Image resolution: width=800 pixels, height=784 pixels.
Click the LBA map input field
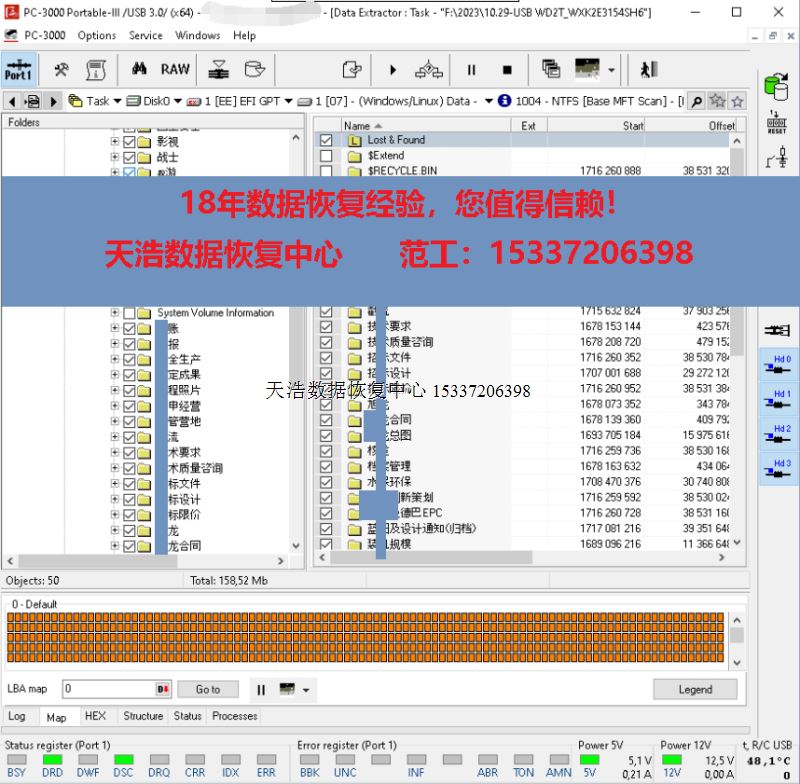(x=108, y=689)
